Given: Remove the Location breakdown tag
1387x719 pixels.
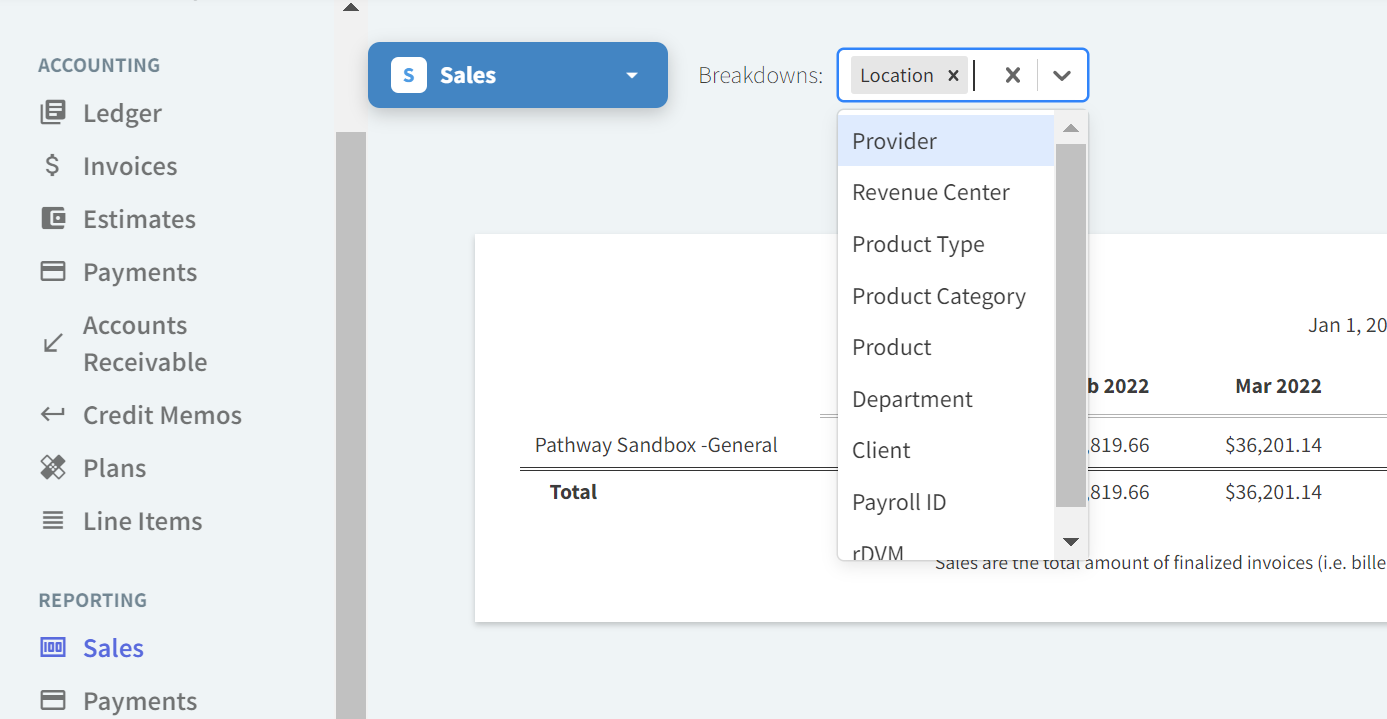Looking at the screenshot, I should pyautogui.click(x=953, y=76).
